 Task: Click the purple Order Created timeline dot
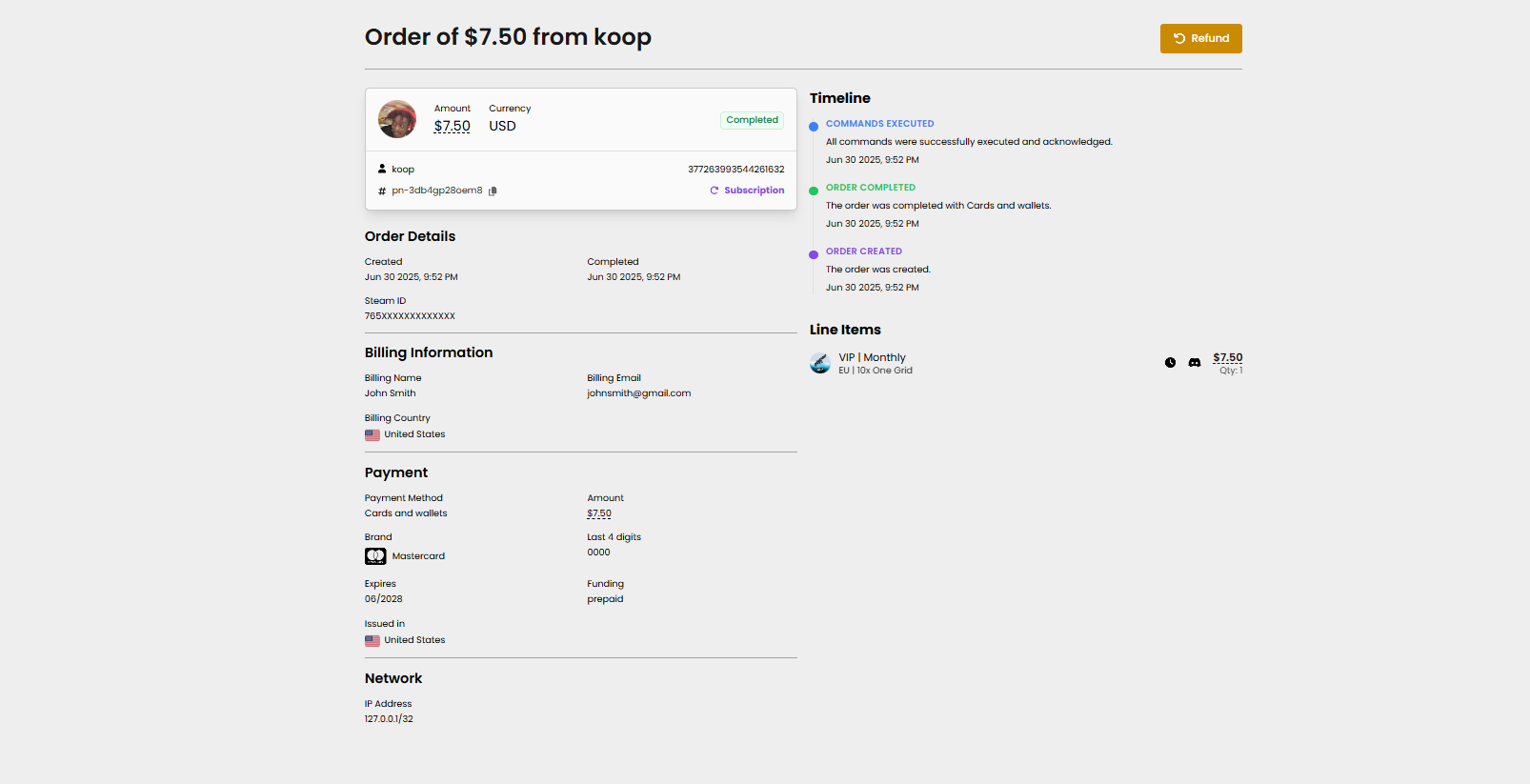(x=814, y=254)
